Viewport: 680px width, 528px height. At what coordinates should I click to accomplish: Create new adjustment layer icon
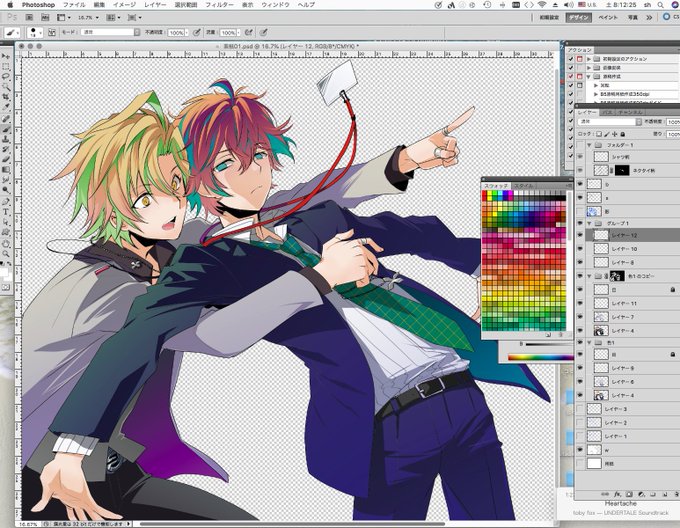coord(641,494)
